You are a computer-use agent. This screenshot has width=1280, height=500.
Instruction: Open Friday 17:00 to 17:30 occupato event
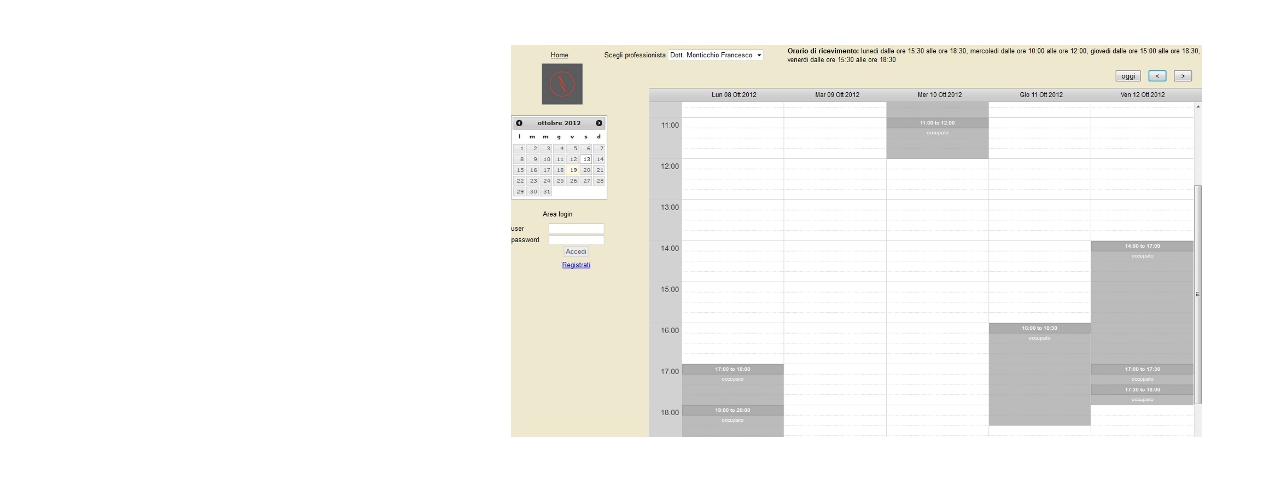(1142, 374)
